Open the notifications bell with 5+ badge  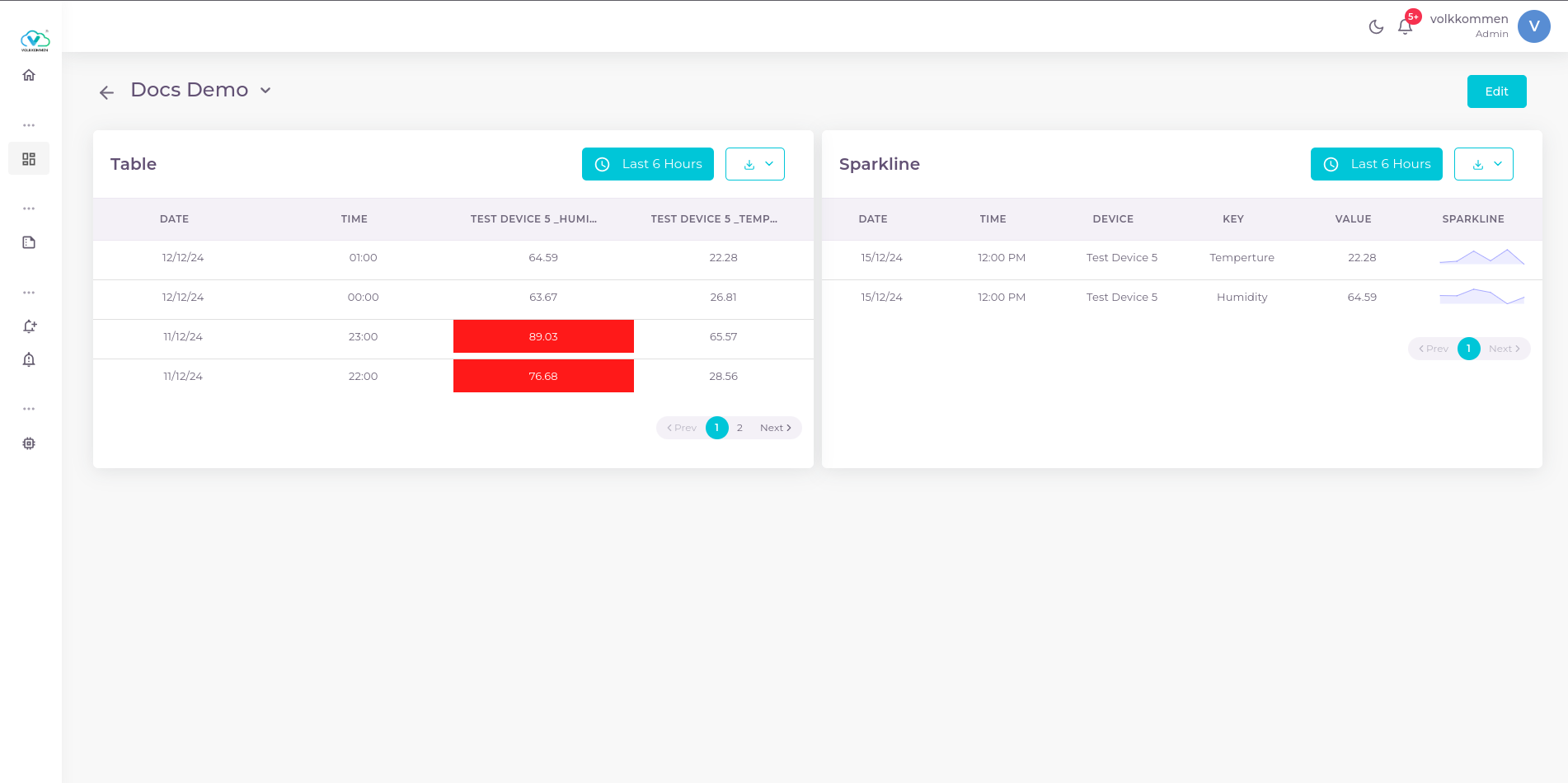pyautogui.click(x=1406, y=26)
